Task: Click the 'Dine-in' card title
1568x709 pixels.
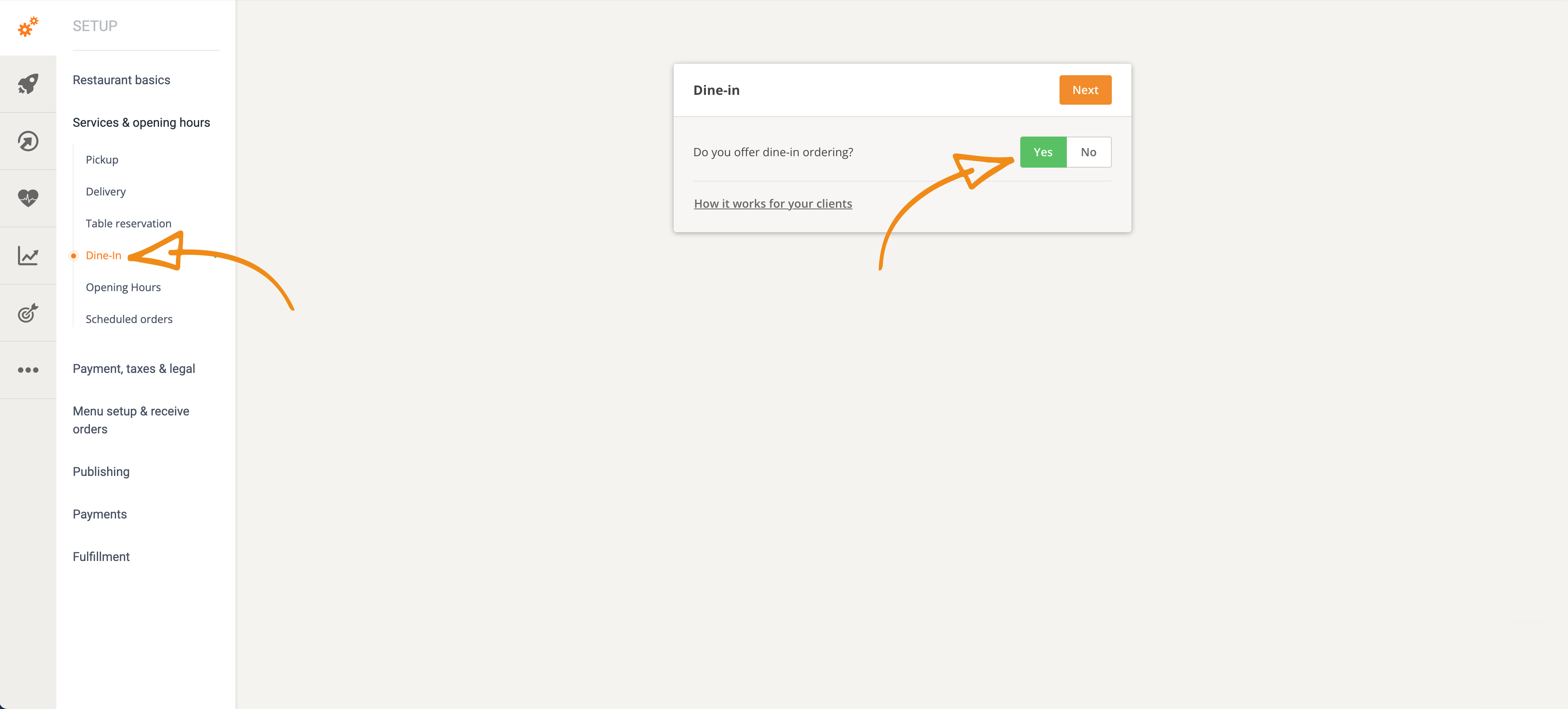Action: click(717, 90)
